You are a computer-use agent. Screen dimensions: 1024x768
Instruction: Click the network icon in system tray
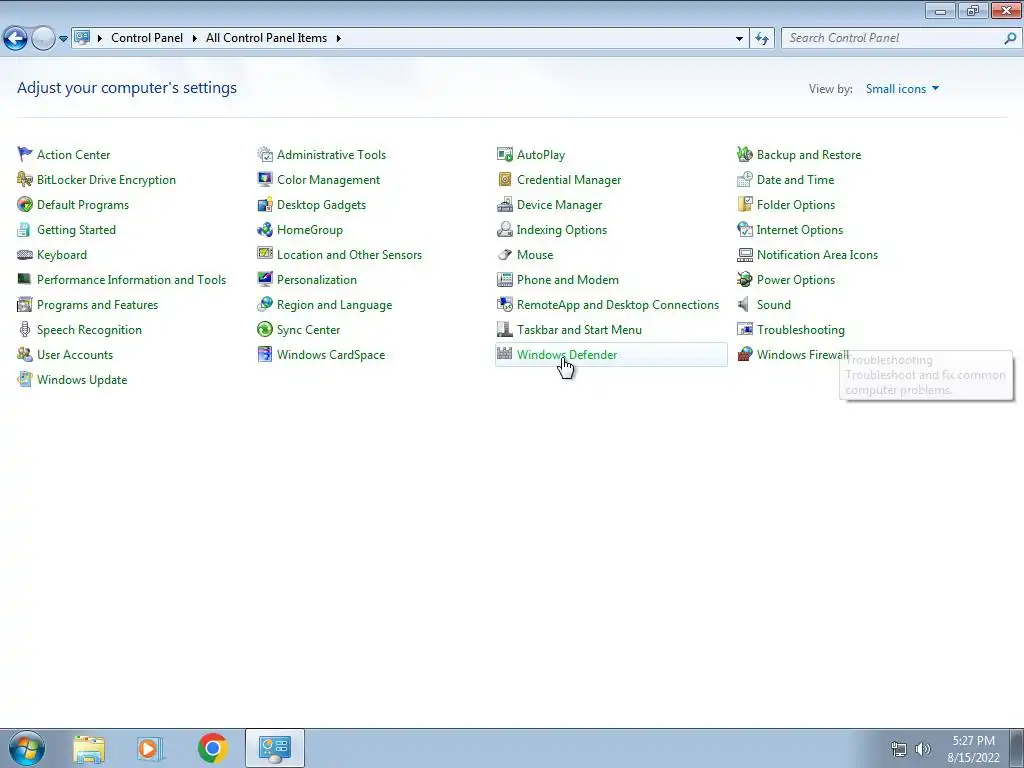pos(899,749)
